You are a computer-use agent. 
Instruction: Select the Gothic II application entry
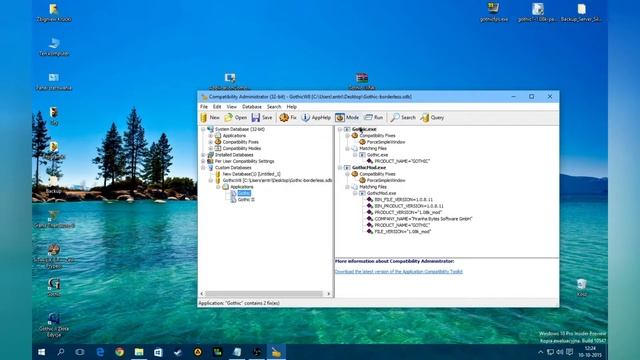[246, 200]
